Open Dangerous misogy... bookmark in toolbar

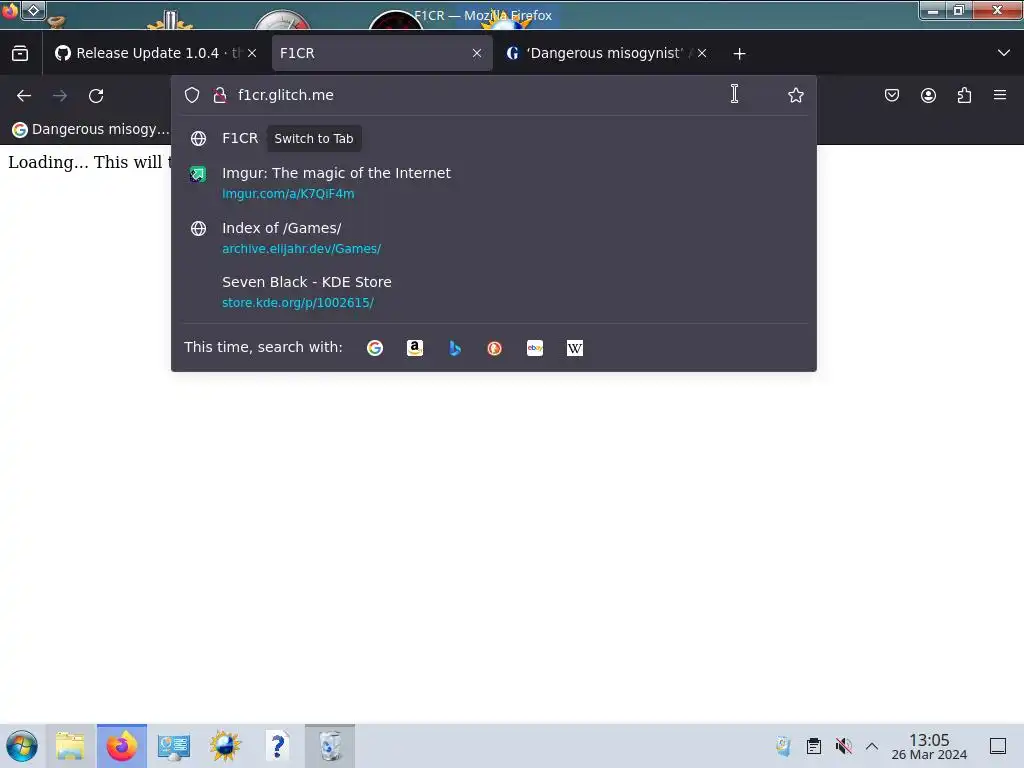tap(91, 129)
